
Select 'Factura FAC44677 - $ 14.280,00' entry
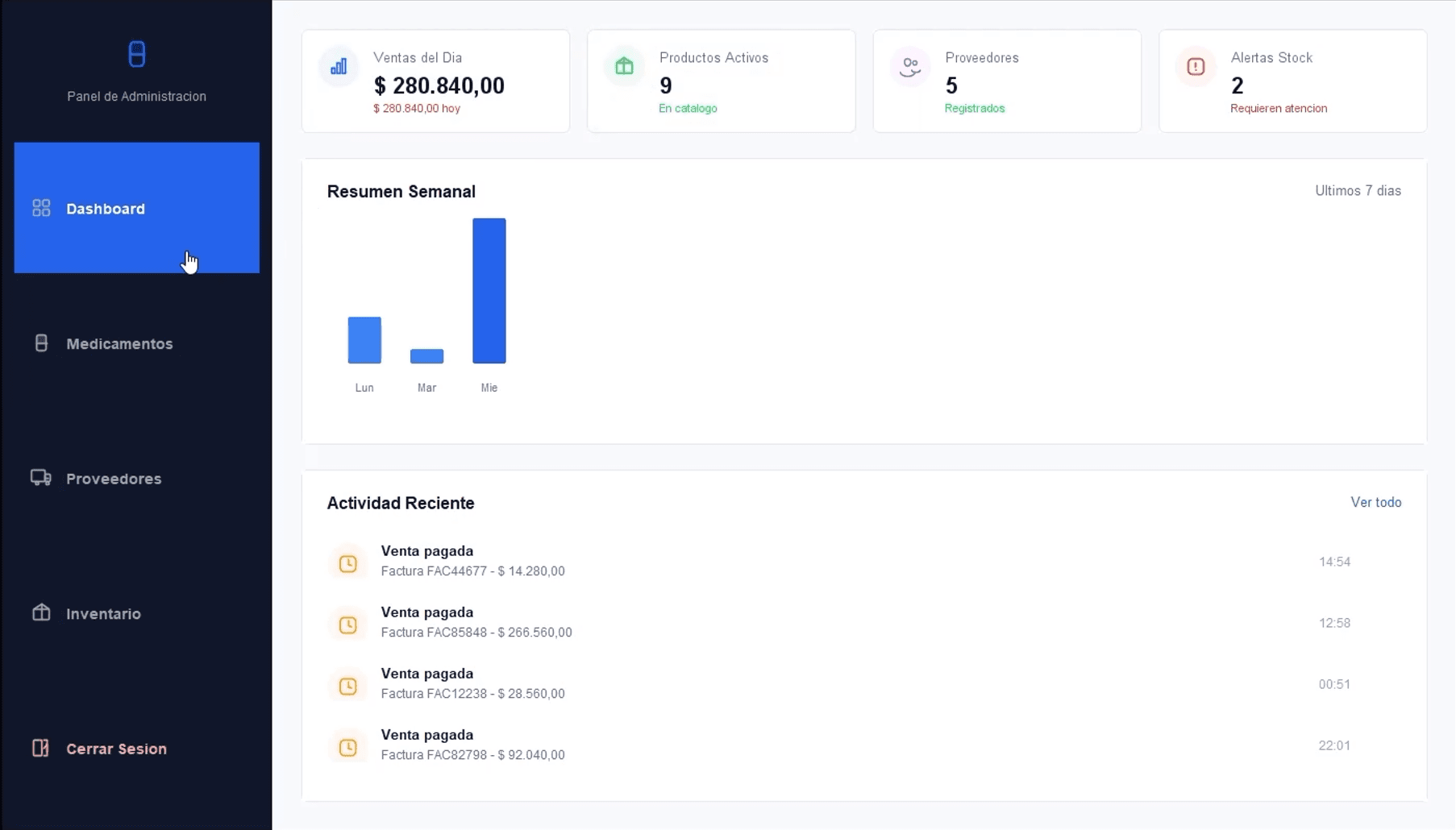tap(472, 571)
